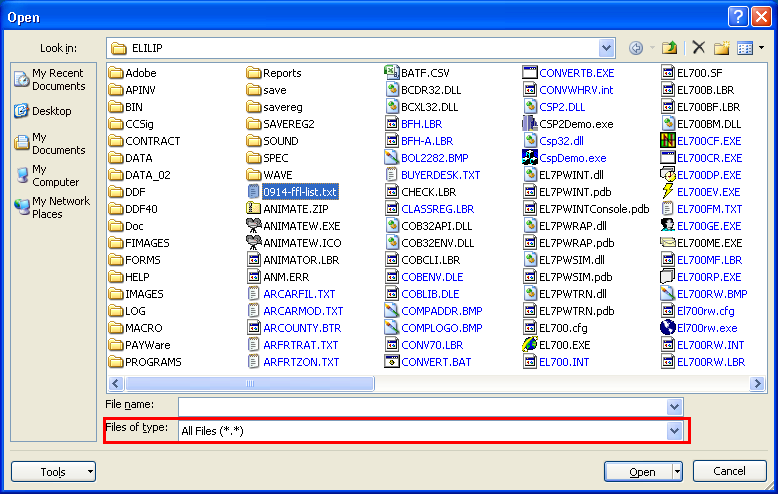Select the CspDemo.exe file icon
Image resolution: width=778 pixels, height=494 pixels.
pos(529,158)
